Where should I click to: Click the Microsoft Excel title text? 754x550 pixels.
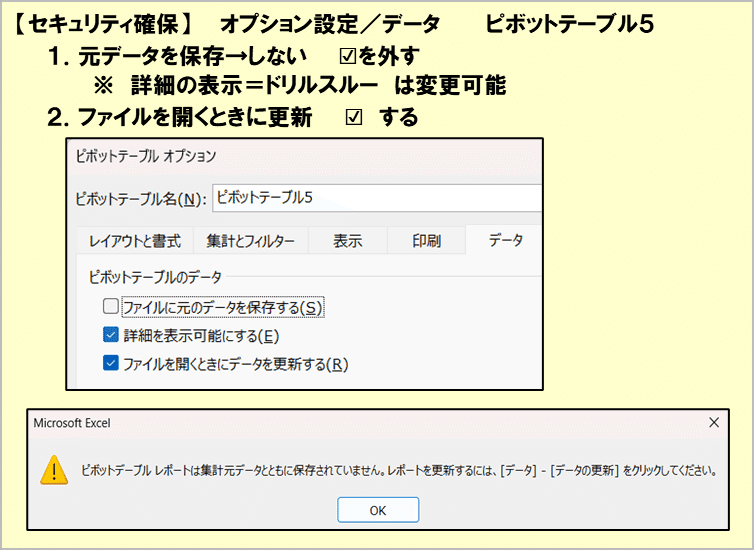click(x=72, y=423)
